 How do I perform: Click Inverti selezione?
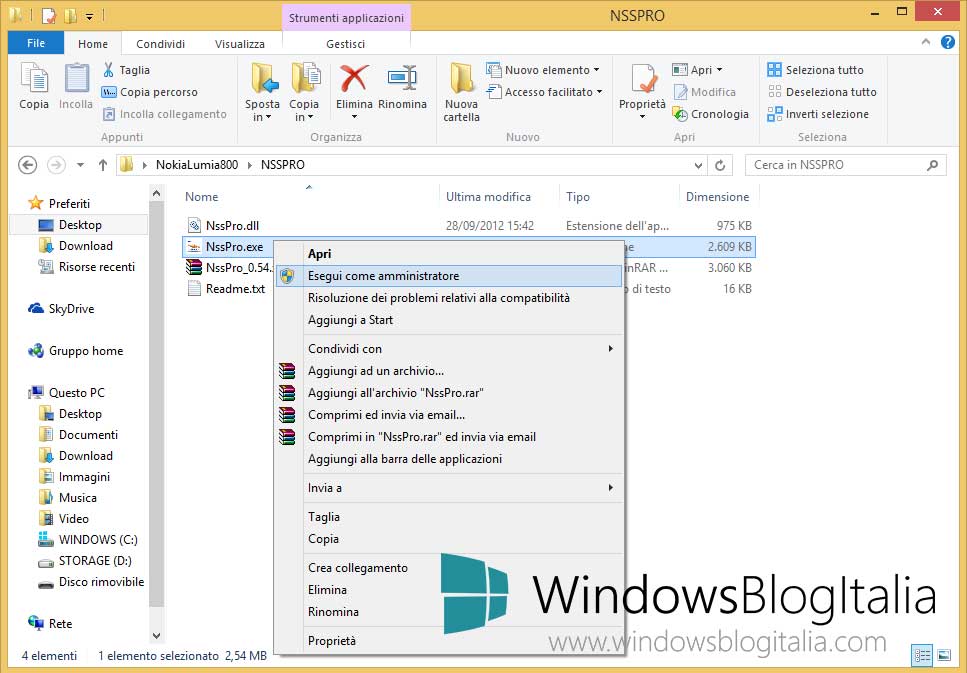818,114
